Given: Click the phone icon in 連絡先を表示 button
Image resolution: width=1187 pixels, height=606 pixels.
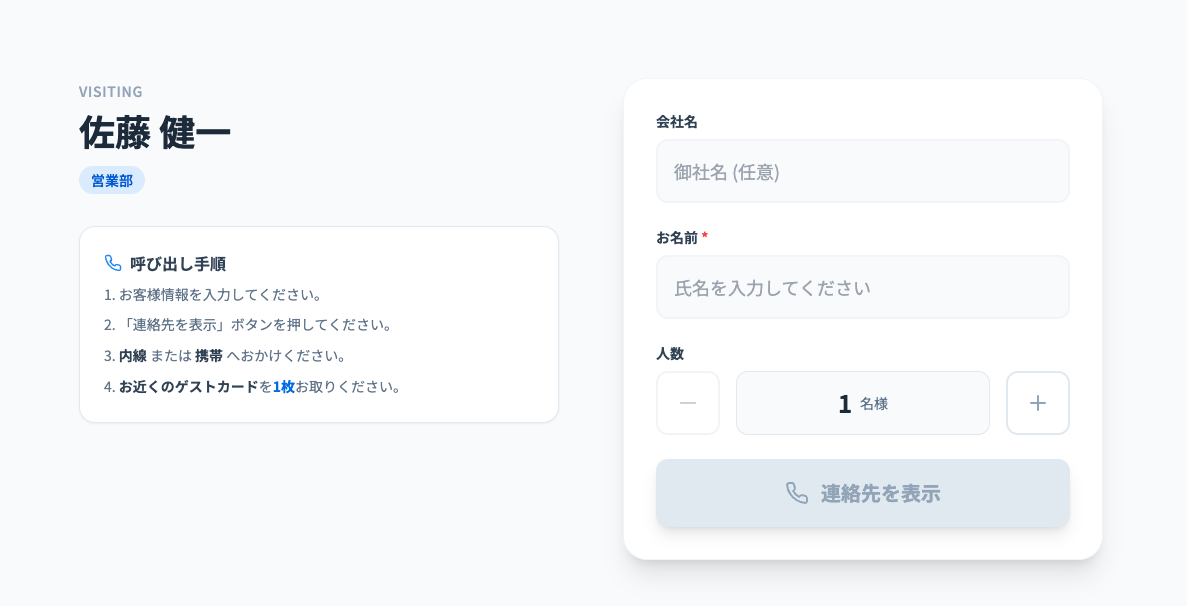Looking at the screenshot, I should 797,493.
